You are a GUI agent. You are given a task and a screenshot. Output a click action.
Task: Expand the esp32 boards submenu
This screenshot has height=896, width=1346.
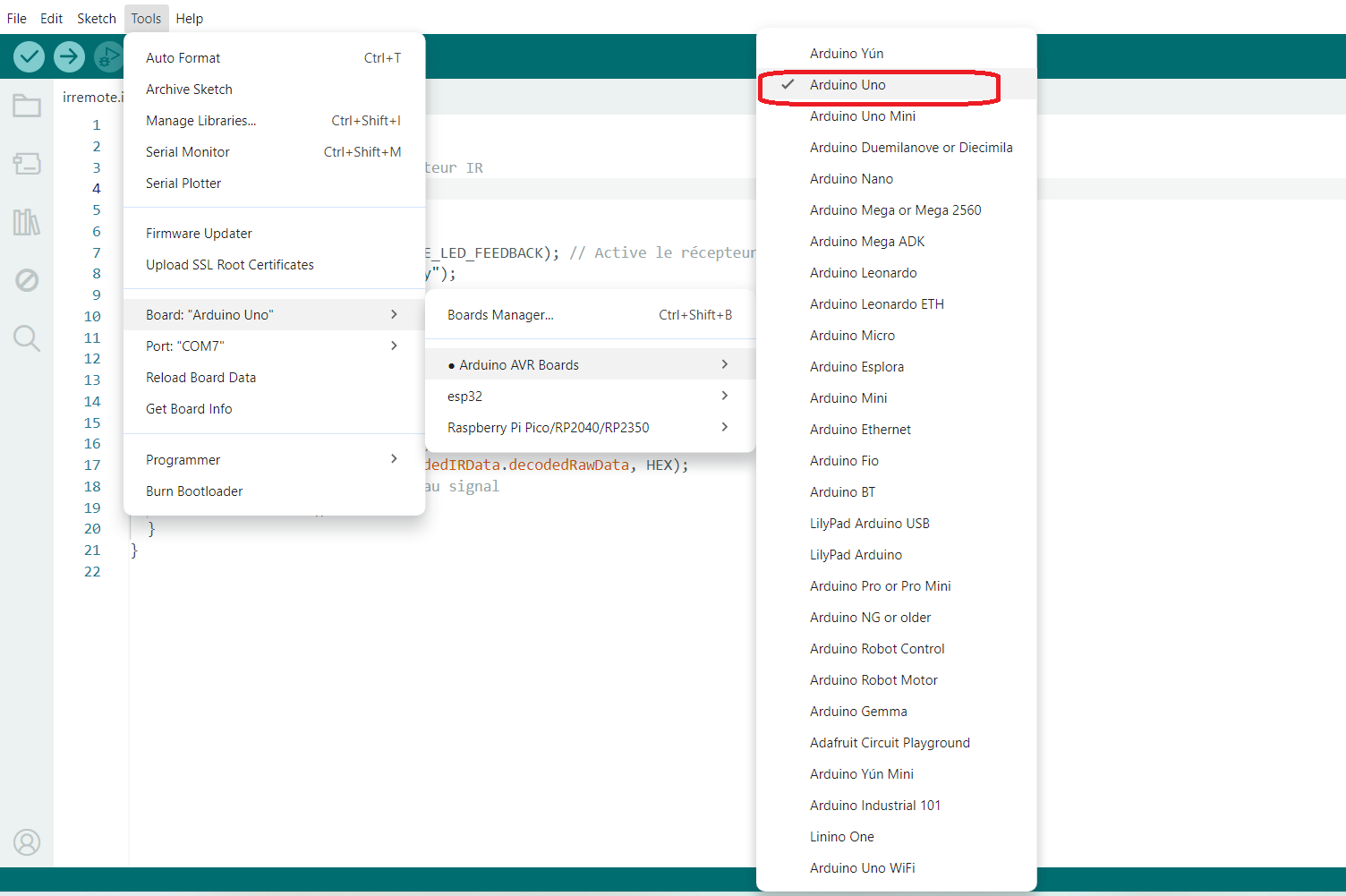591,396
